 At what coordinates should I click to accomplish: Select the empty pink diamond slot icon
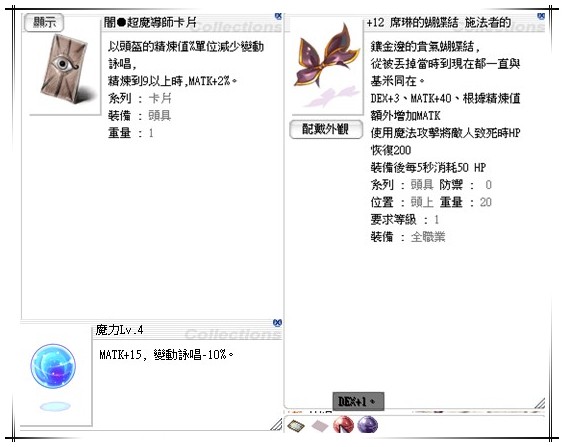(x=319, y=426)
